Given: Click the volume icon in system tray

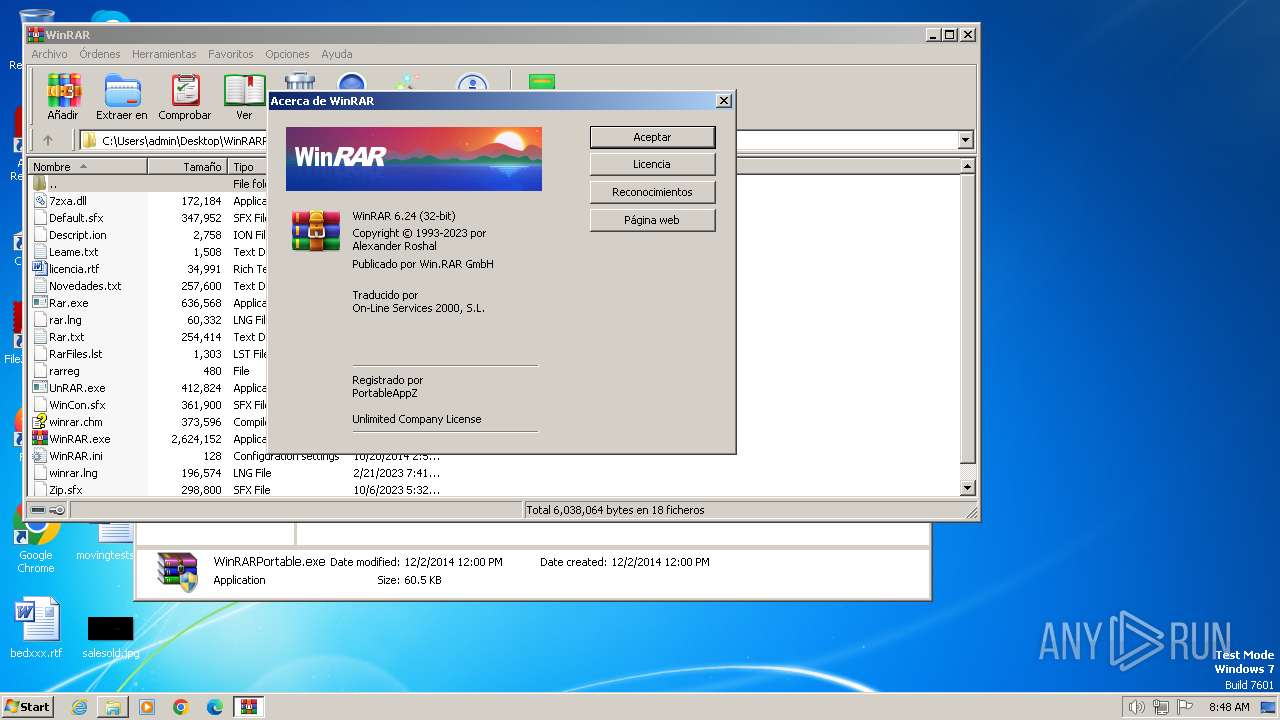Looking at the screenshot, I should (x=1136, y=707).
